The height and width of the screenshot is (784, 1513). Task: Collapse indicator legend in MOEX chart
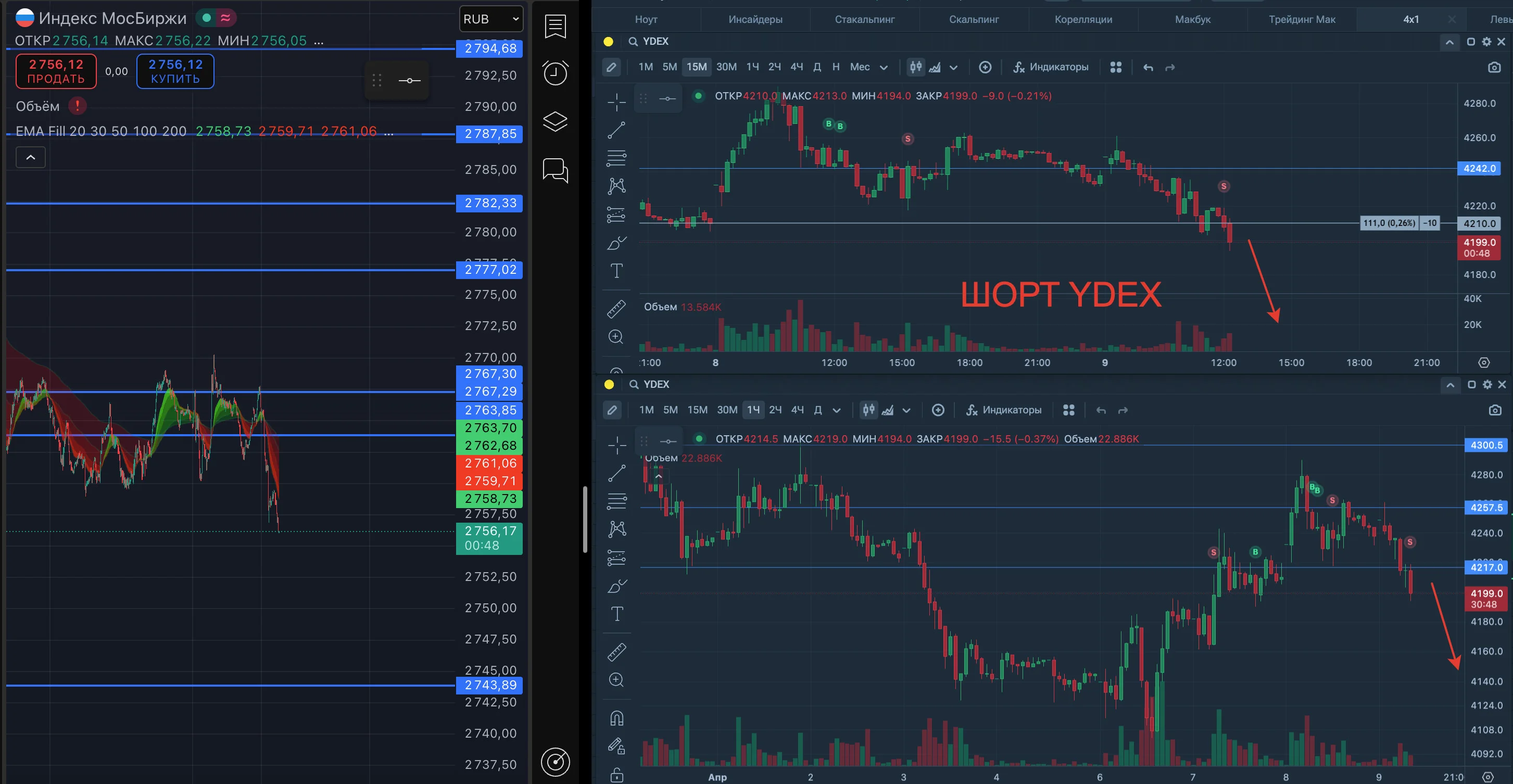point(31,157)
